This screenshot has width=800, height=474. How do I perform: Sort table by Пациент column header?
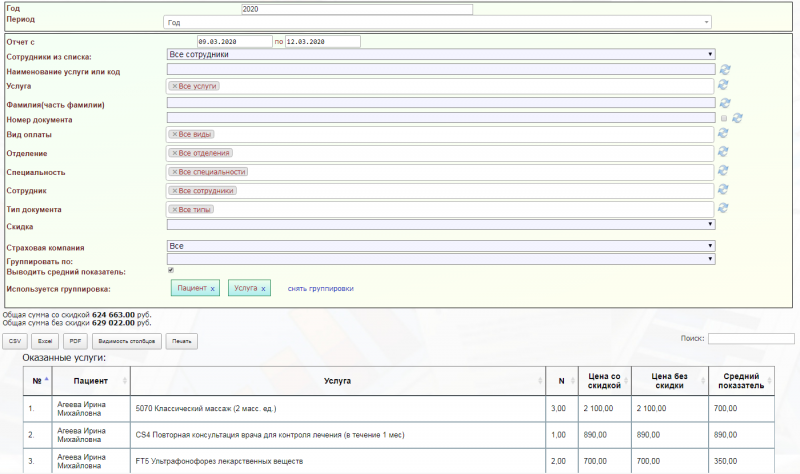tap(91, 380)
